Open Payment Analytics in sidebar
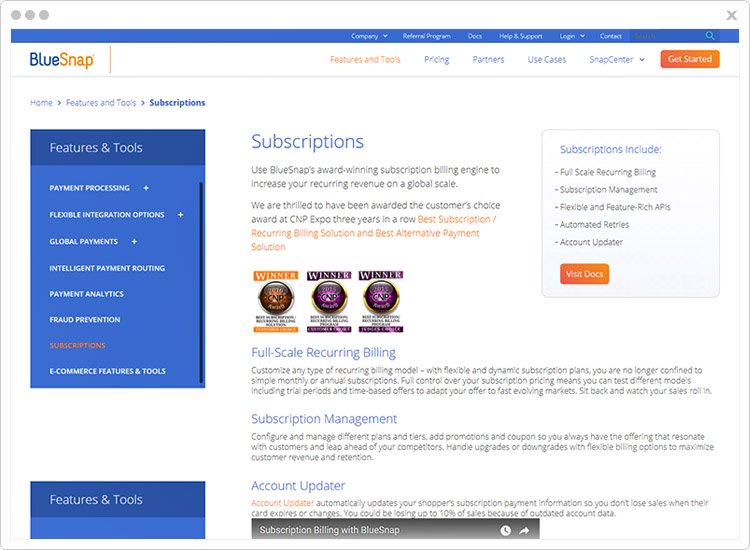This screenshot has height=550, width=750. 87,294
